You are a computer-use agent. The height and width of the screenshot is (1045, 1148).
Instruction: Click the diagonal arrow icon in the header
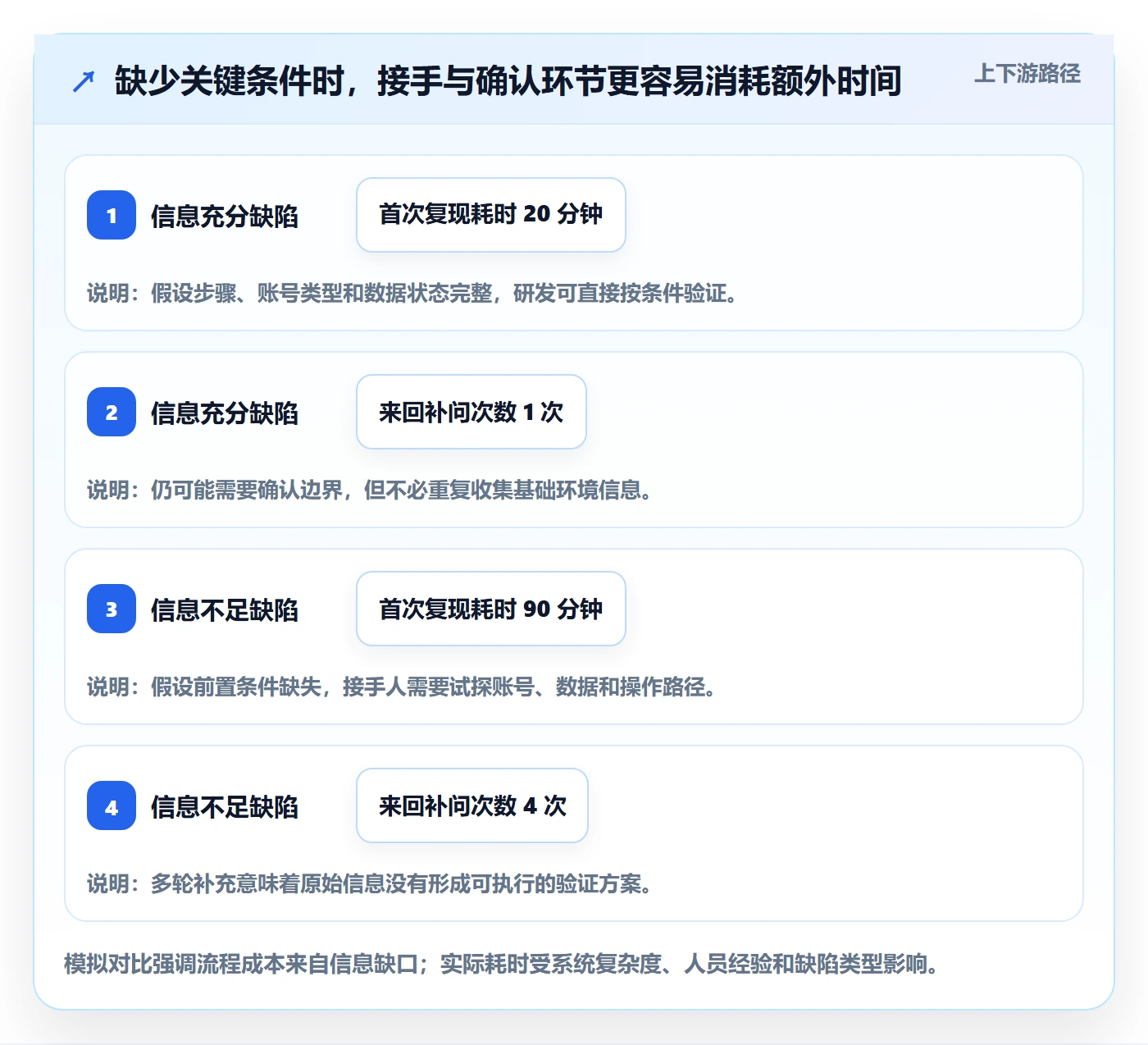[84, 81]
